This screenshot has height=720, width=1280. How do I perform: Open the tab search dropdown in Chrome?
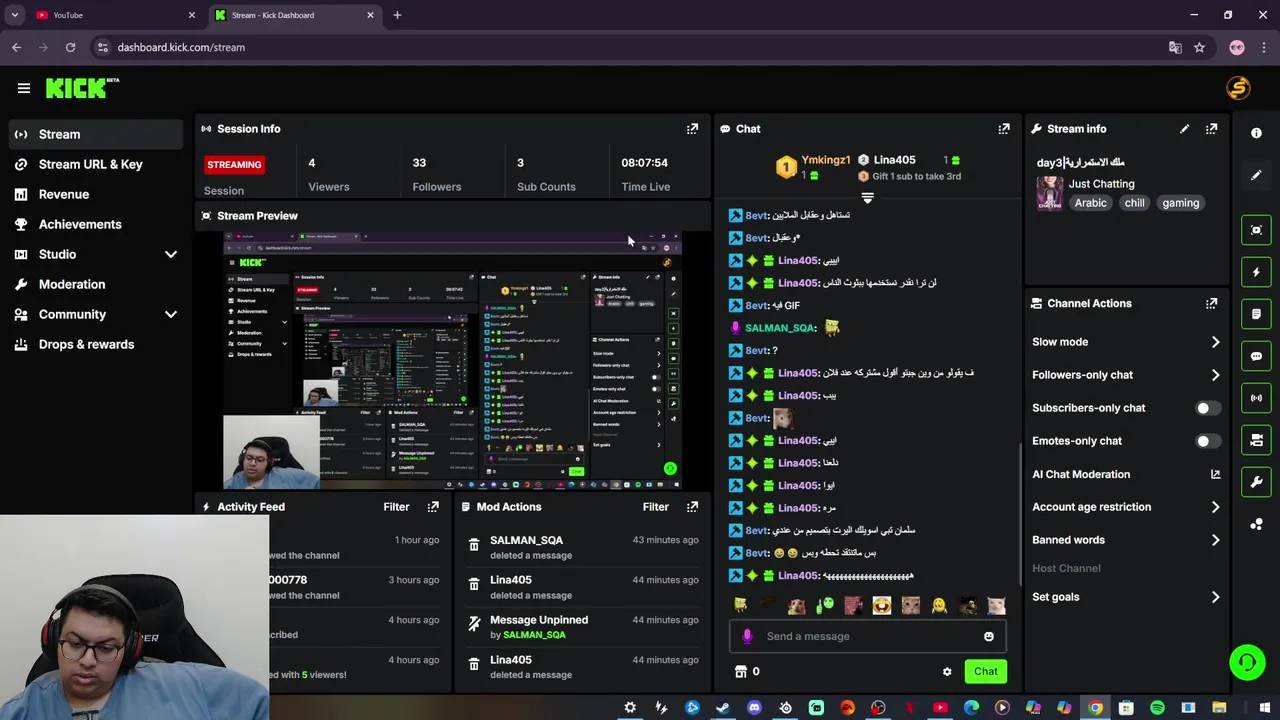coord(15,15)
